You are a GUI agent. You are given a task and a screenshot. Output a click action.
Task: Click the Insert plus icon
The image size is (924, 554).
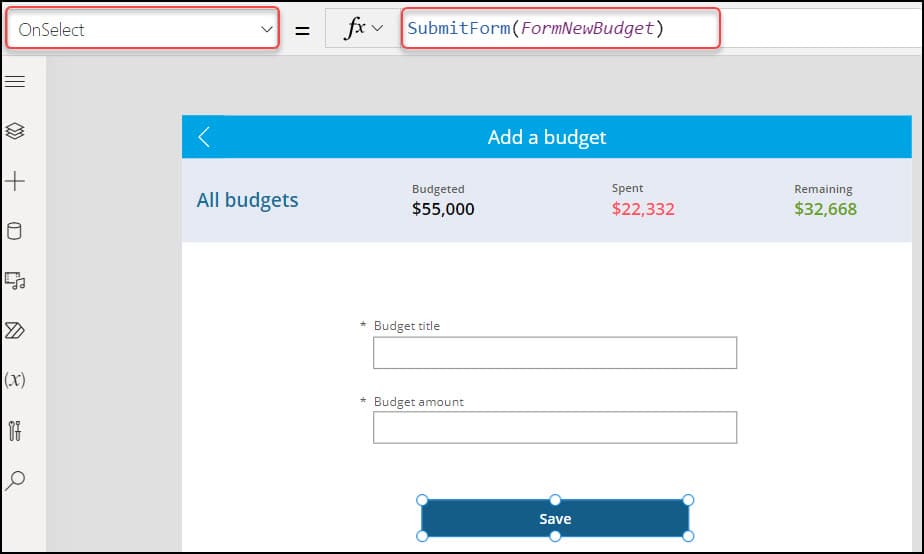pyautogui.click(x=15, y=181)
